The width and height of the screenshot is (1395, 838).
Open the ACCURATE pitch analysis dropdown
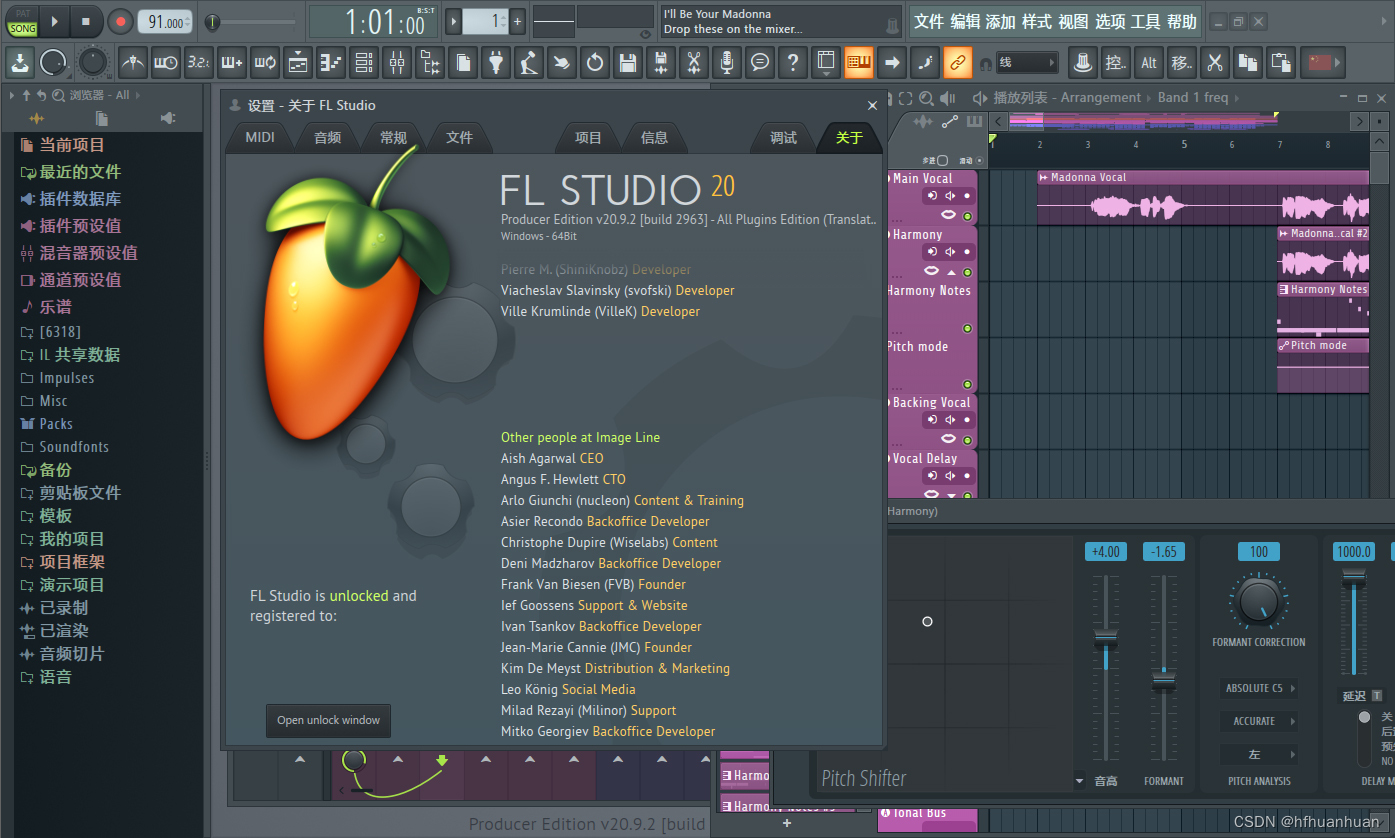coord(1259,721)
